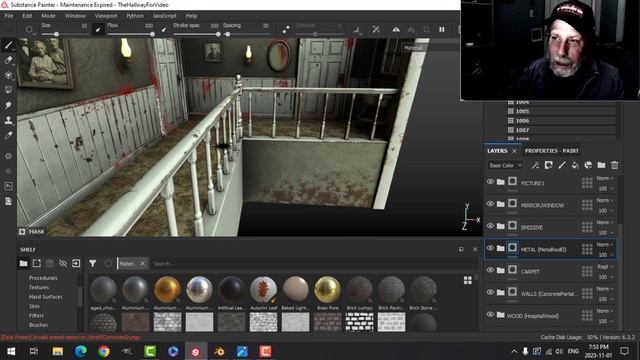Hide the CARPET layer
The height and width of the screenshot is (360, 640).
[x=490, y=270]
